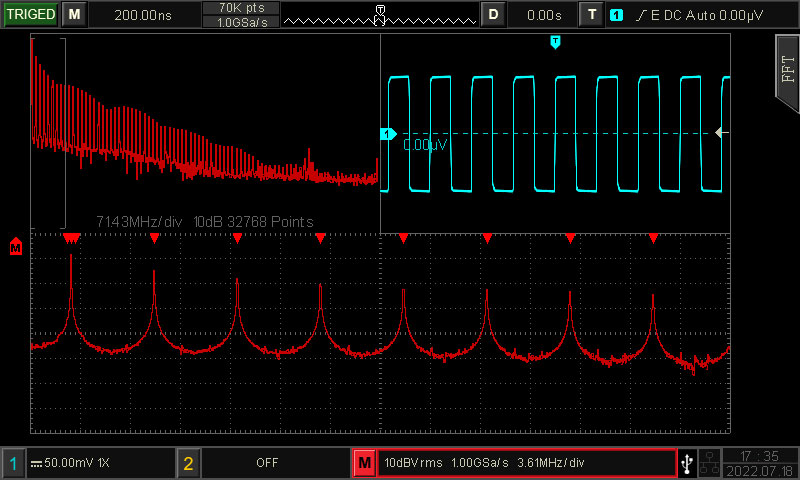Viewport: 800px width, 480px height.
Task: Click the cyan trigger position marker
Action: (556, 41)
